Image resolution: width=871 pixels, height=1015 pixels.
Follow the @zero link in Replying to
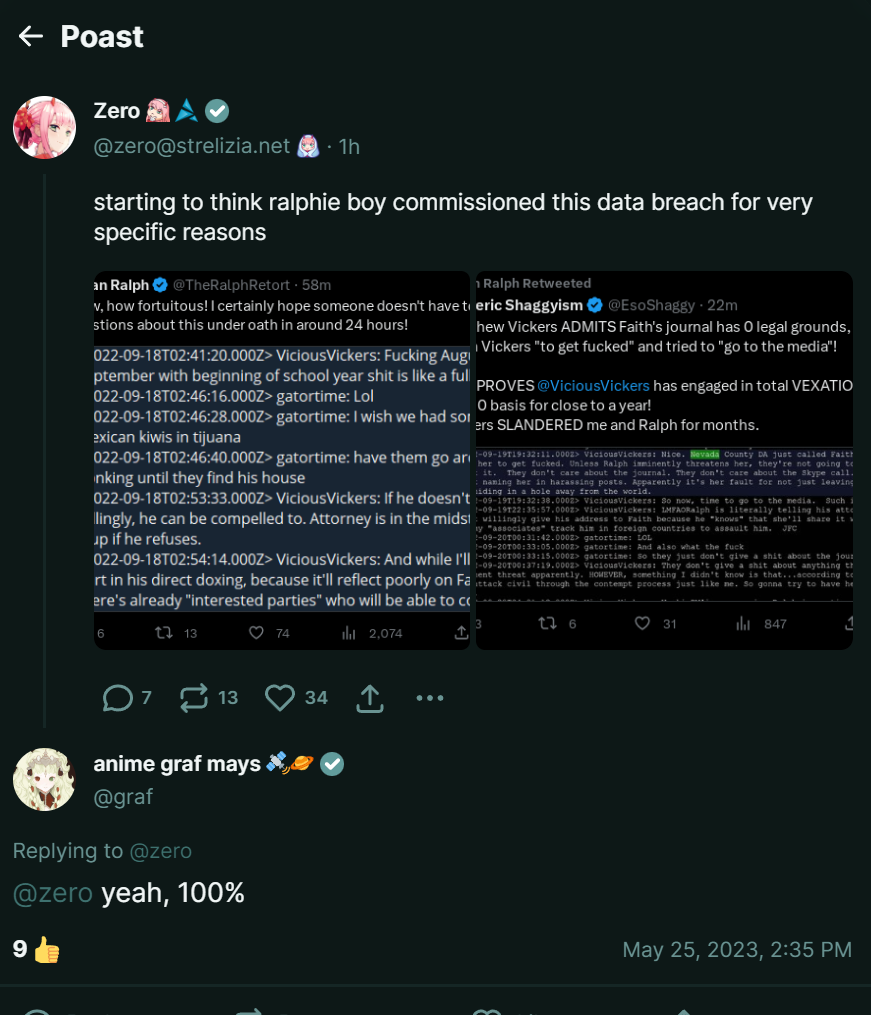click(x=160, y=851)
